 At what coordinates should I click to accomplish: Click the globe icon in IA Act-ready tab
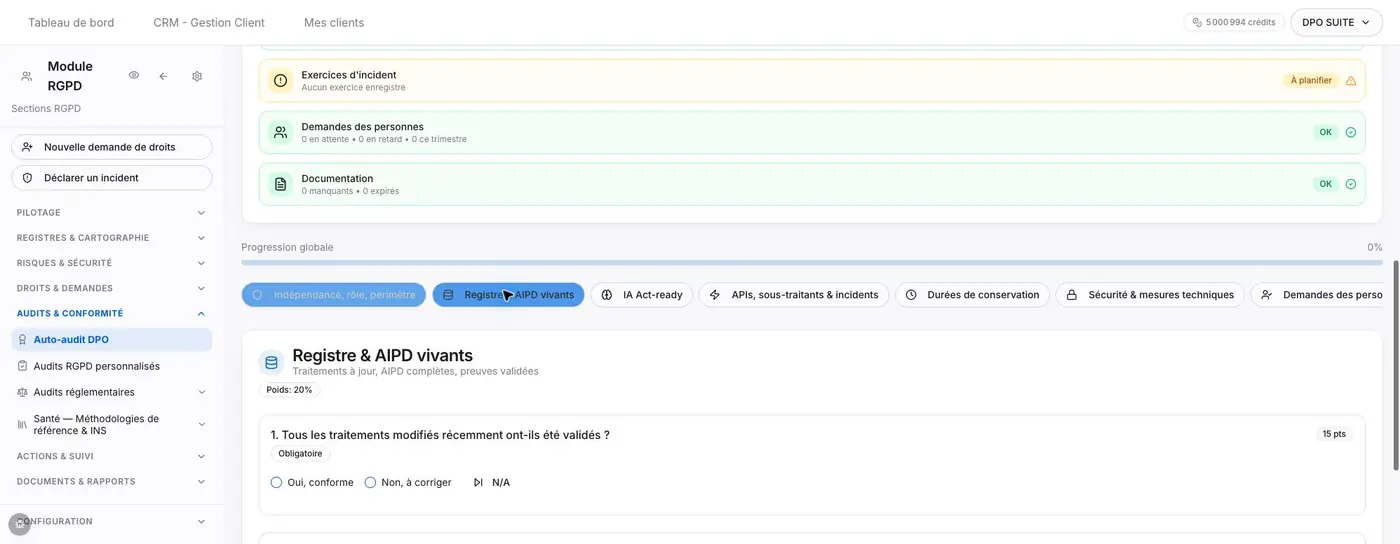click(x=607, y=295)
